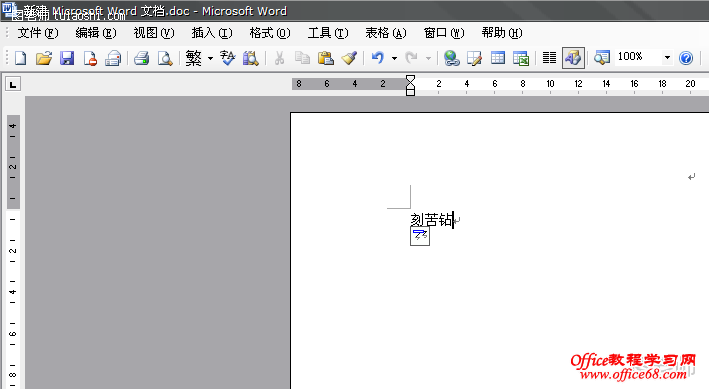Insert Hyperlink with the globe chain icon
Viewport: 709px width, 389px height.
coord(451,58)
